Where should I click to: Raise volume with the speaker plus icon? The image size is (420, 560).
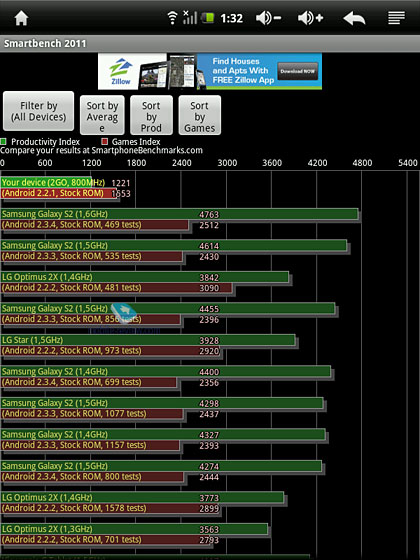(x=311, y=18)
